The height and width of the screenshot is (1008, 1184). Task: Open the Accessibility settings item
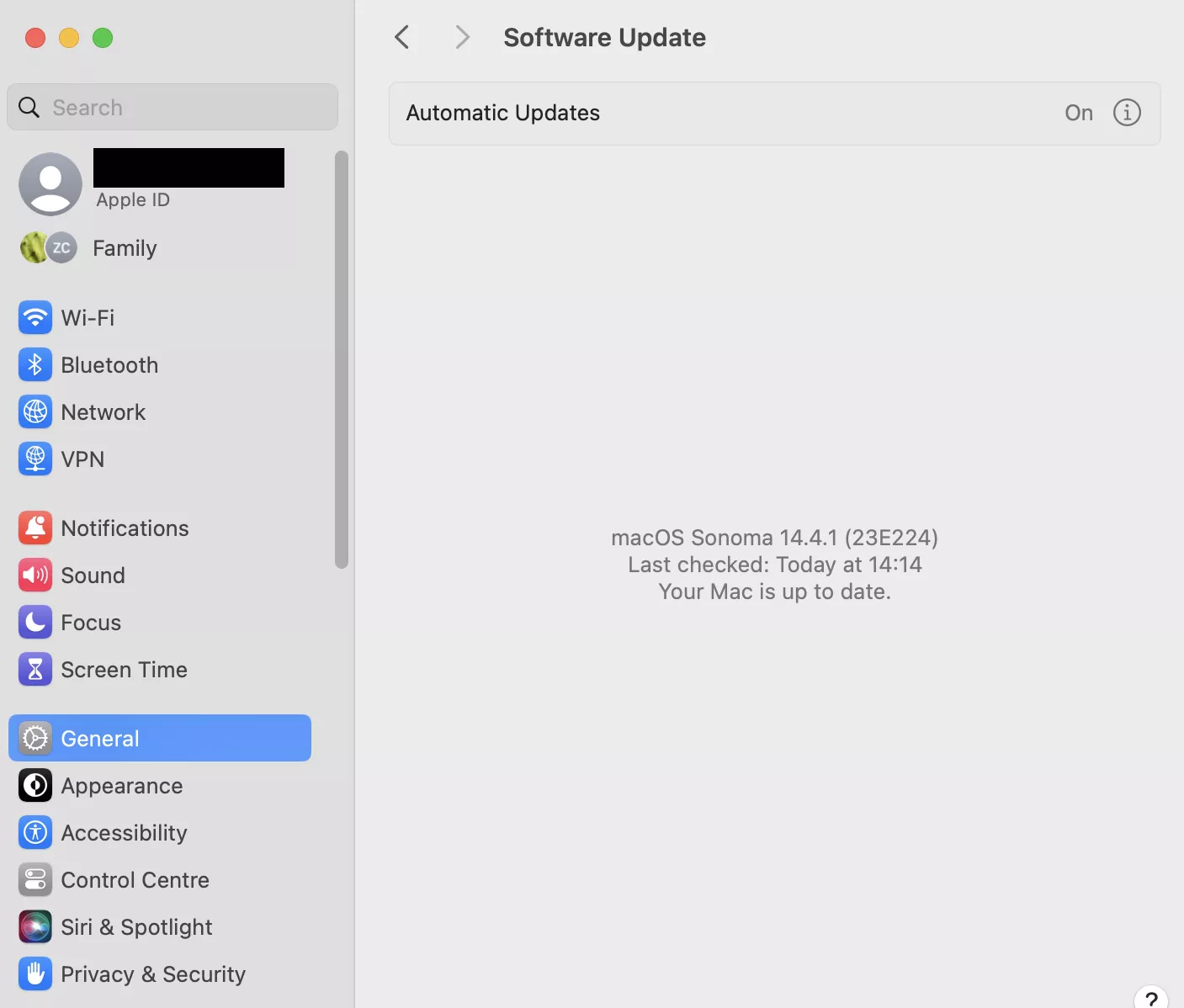124,833
